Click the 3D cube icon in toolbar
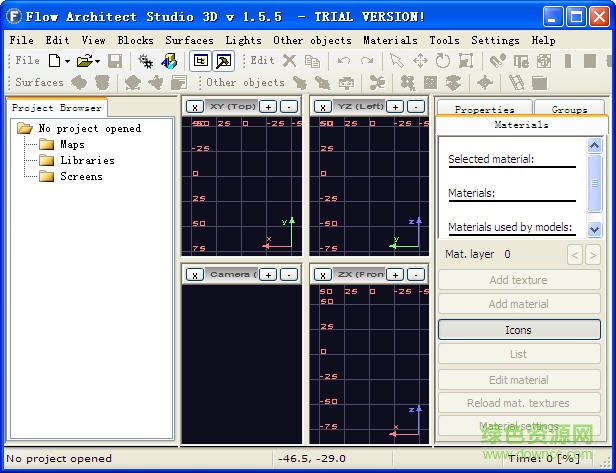This screenshot has height=473, width=616. click(168, 61)
